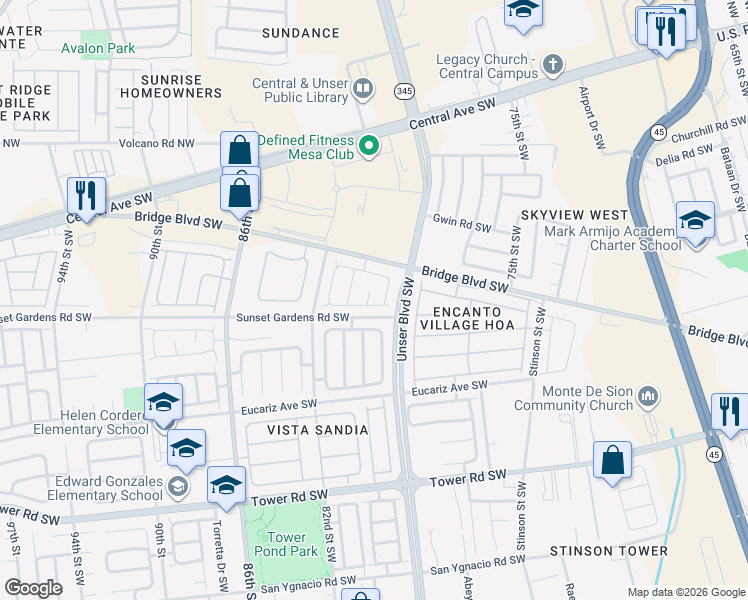Open the Defined Fitness Mesa Club pin

pos(369,146)
